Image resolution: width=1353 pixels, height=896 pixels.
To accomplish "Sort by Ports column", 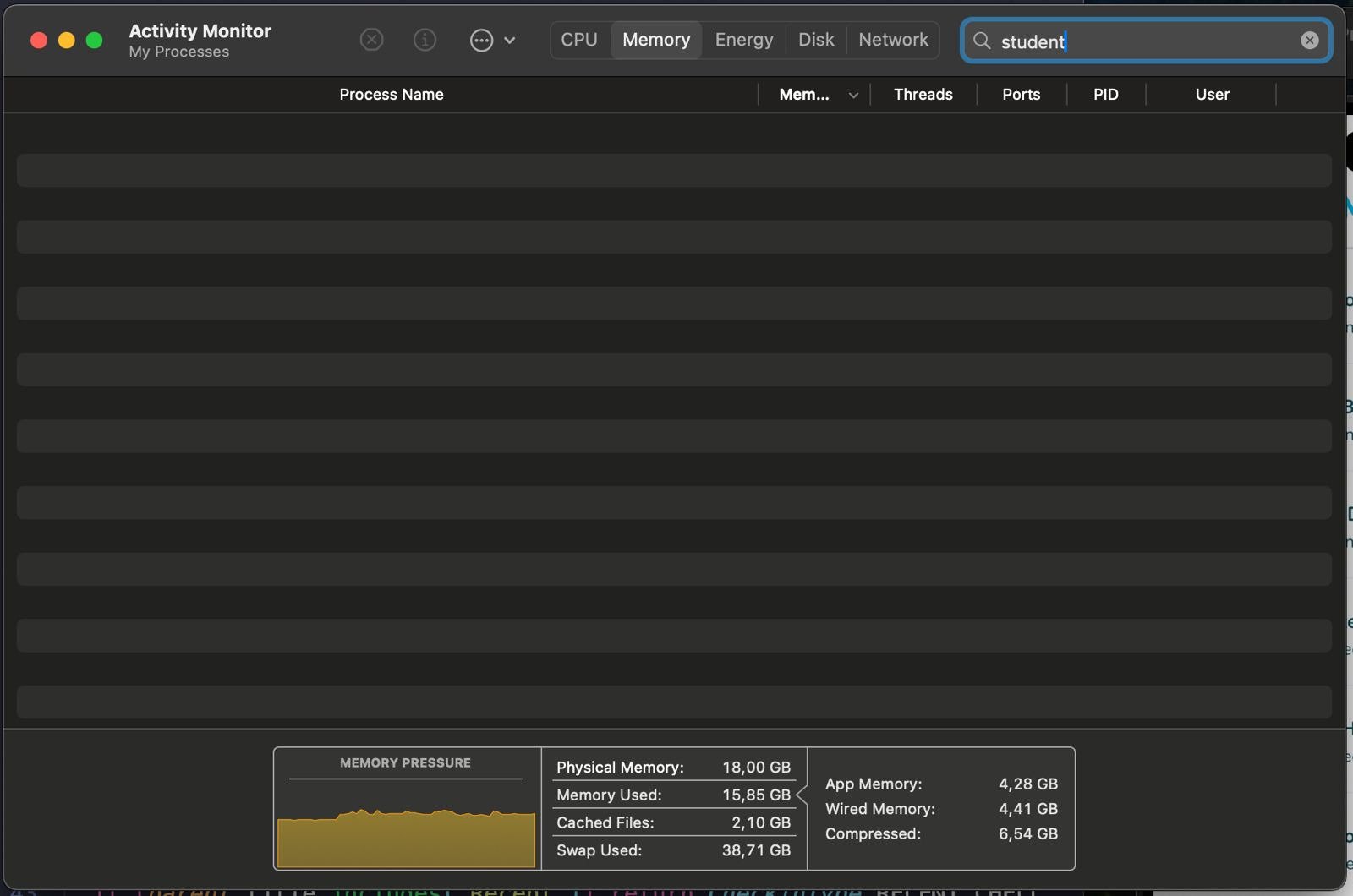I will (x=1022, y=95).
